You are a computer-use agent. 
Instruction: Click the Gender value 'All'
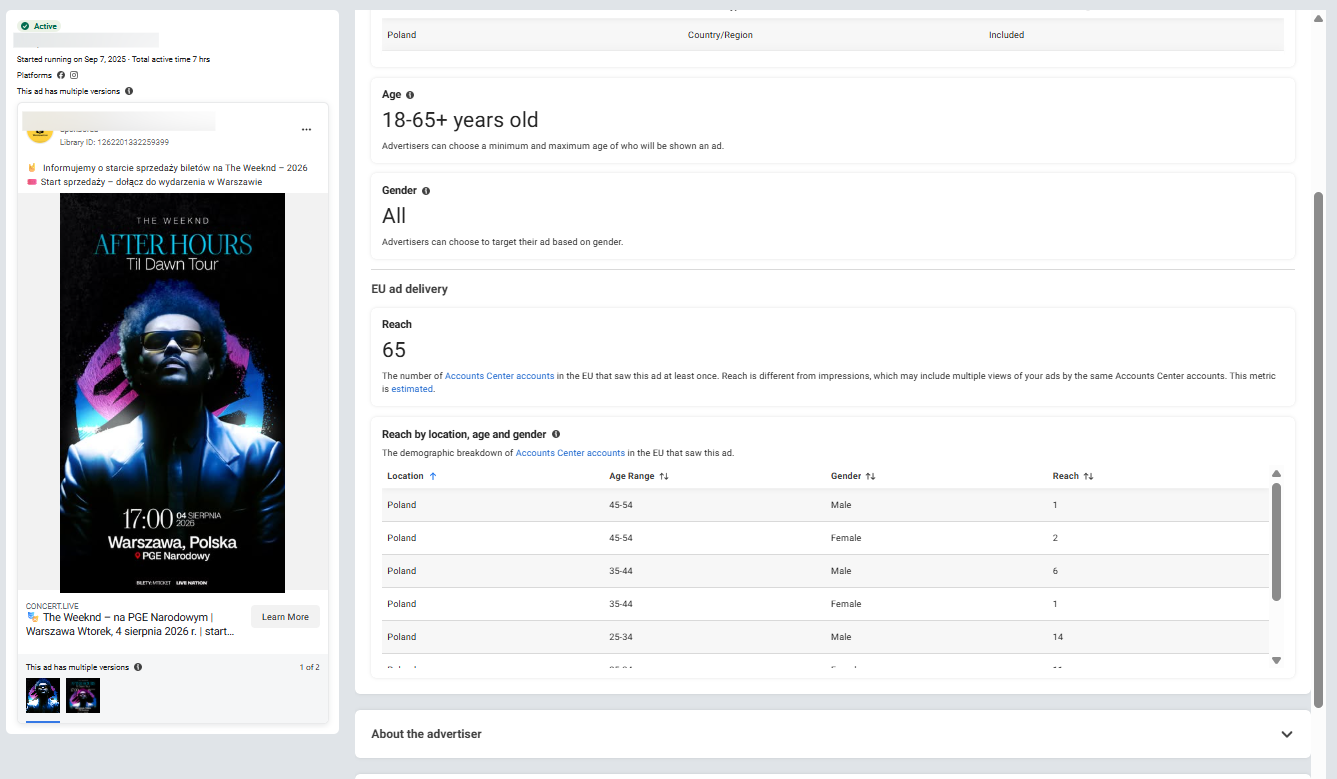coord(394,216)
